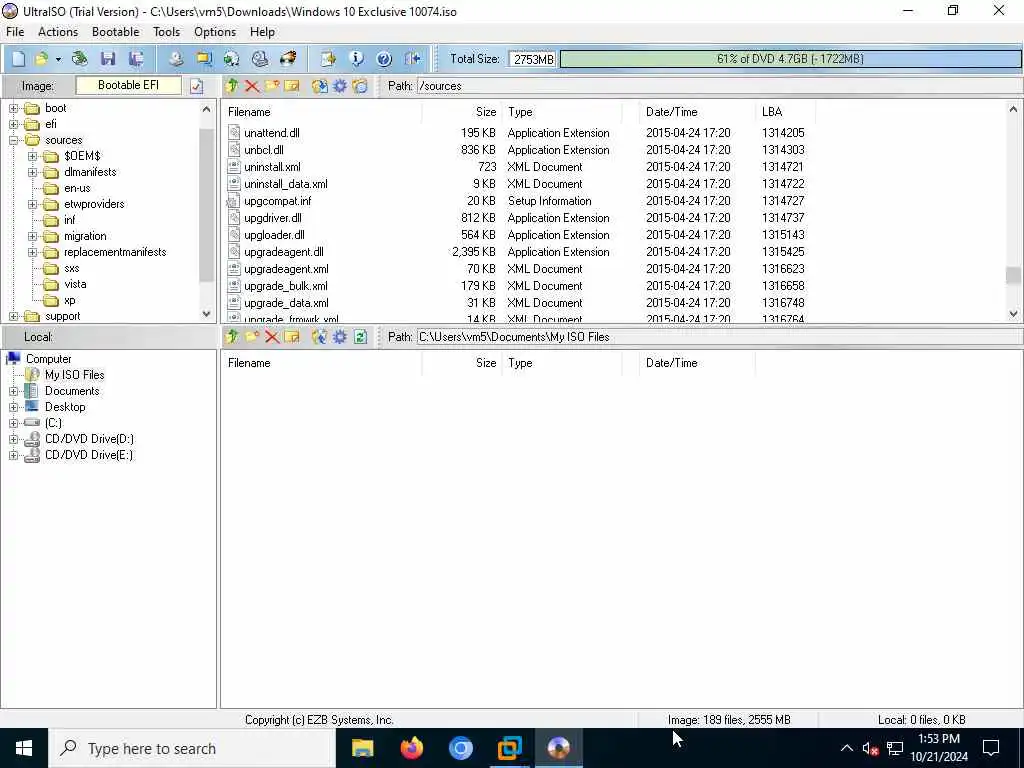Screen dimensions: 1024x768
Task: Click the Burn CD/DVD Image icon
Action: pyautogui.click(x=288, y=59)
